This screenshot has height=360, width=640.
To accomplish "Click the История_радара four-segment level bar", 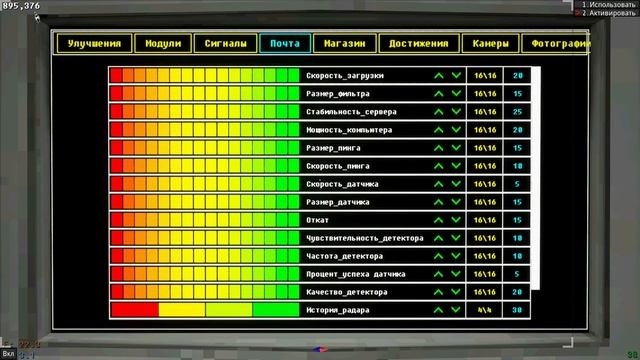I will pyautogui.click(x=205, y=310).
